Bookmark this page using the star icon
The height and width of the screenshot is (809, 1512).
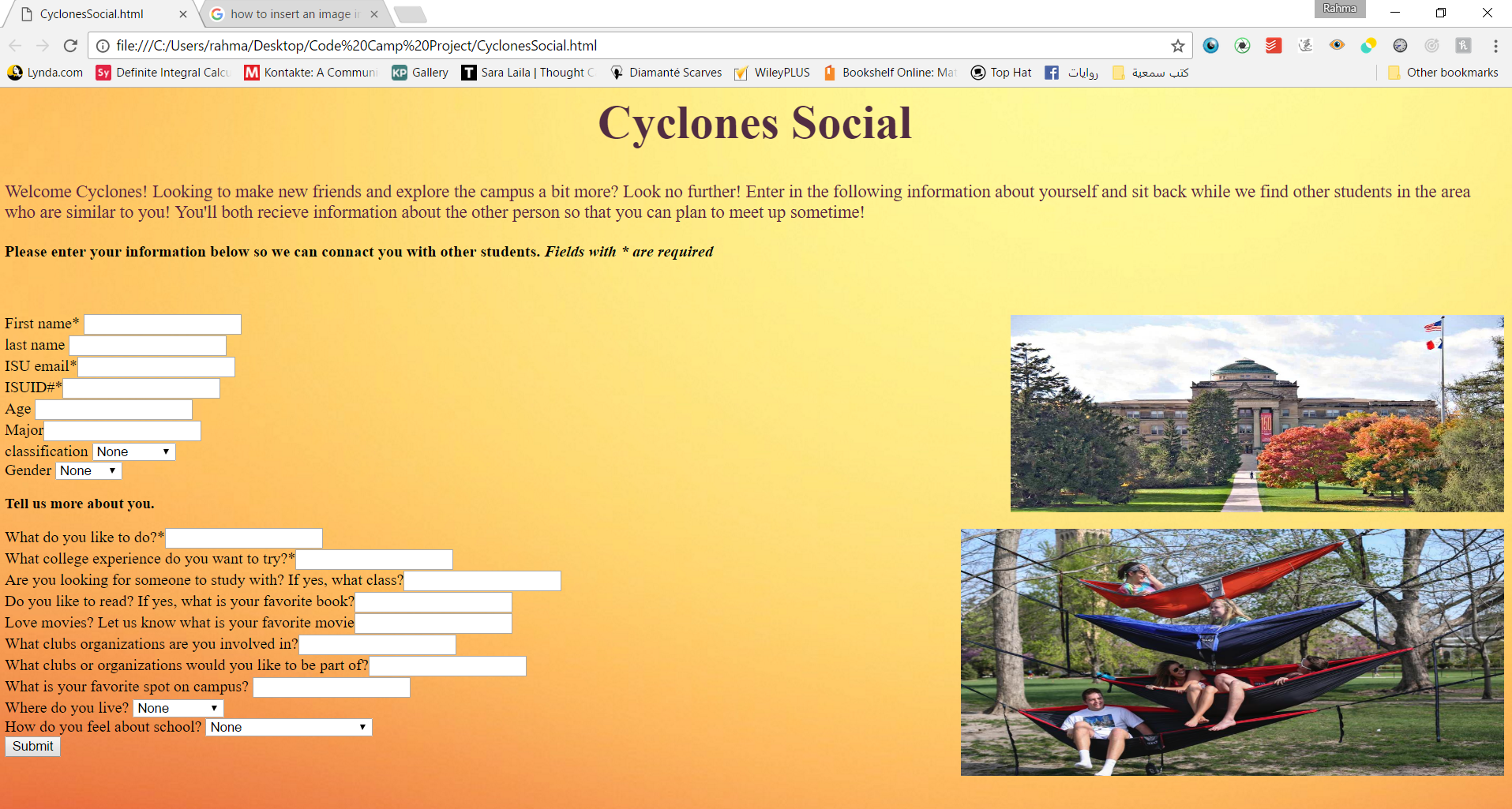(1177, 45)
